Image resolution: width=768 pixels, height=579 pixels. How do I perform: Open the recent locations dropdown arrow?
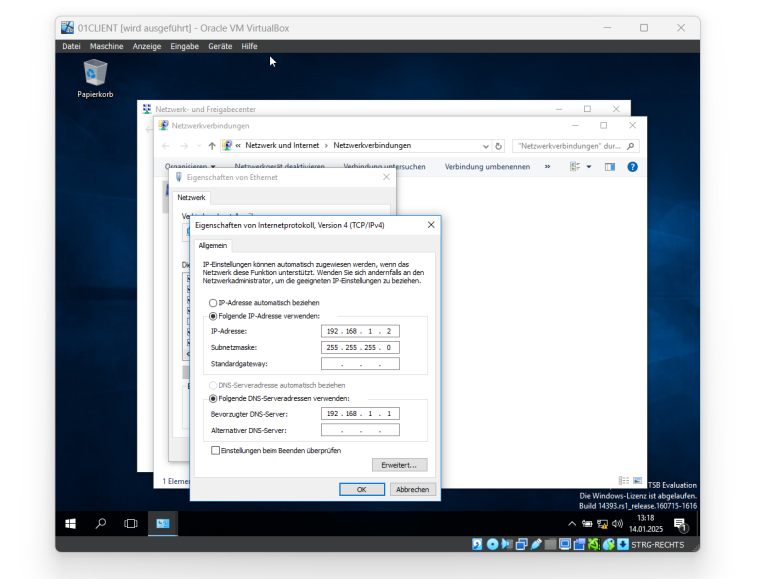199,146
